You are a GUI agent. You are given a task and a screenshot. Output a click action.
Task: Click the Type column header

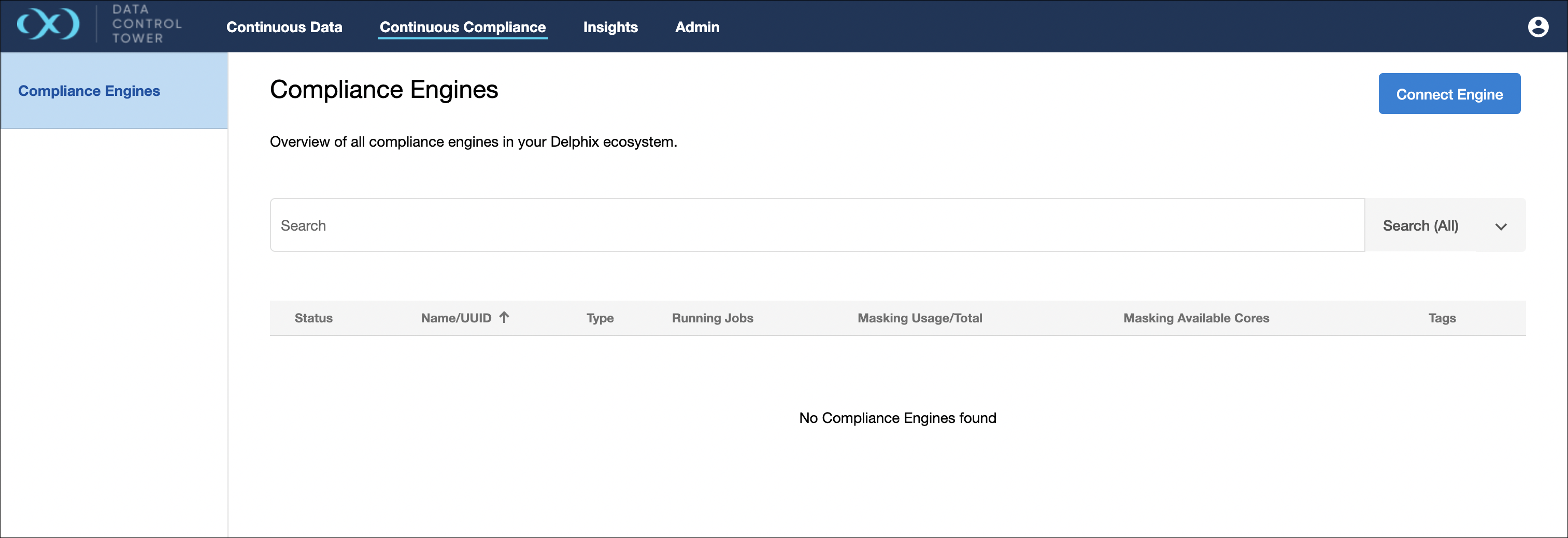(x=600, y=318)
